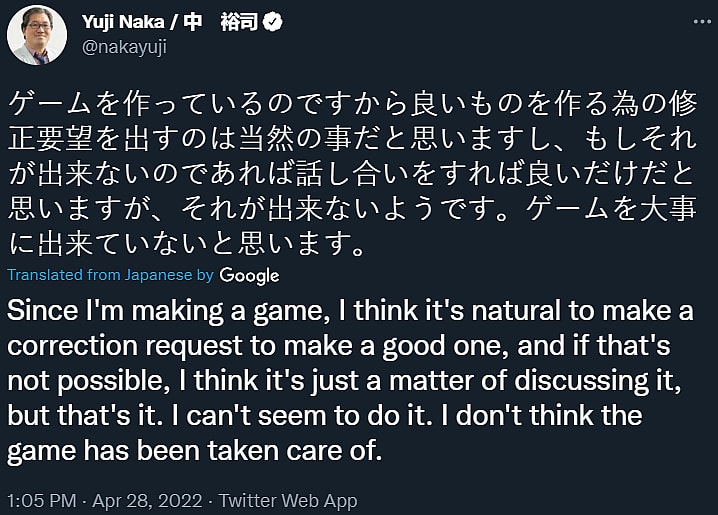
Task: Click the Apr 28, 2022 date
Action: (x=149, y=499)
